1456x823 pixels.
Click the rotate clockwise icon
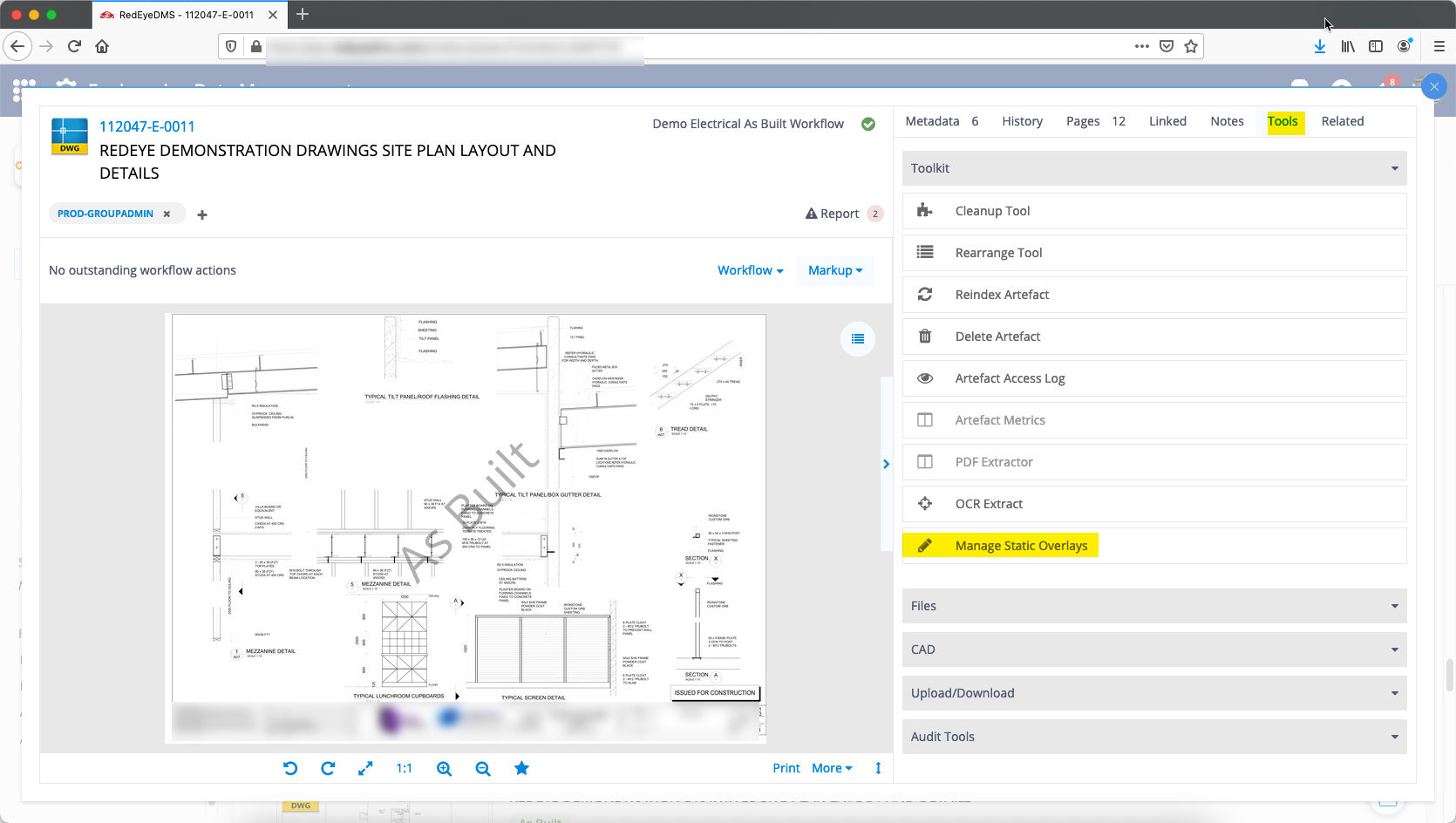tap(328, 768)
